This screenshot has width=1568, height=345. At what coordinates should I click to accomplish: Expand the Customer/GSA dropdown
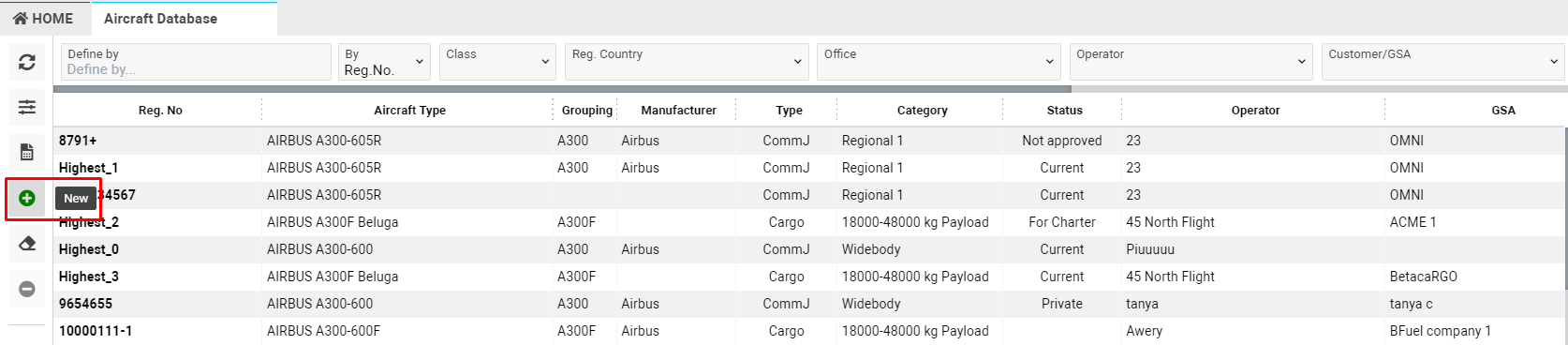(1443, 62)
